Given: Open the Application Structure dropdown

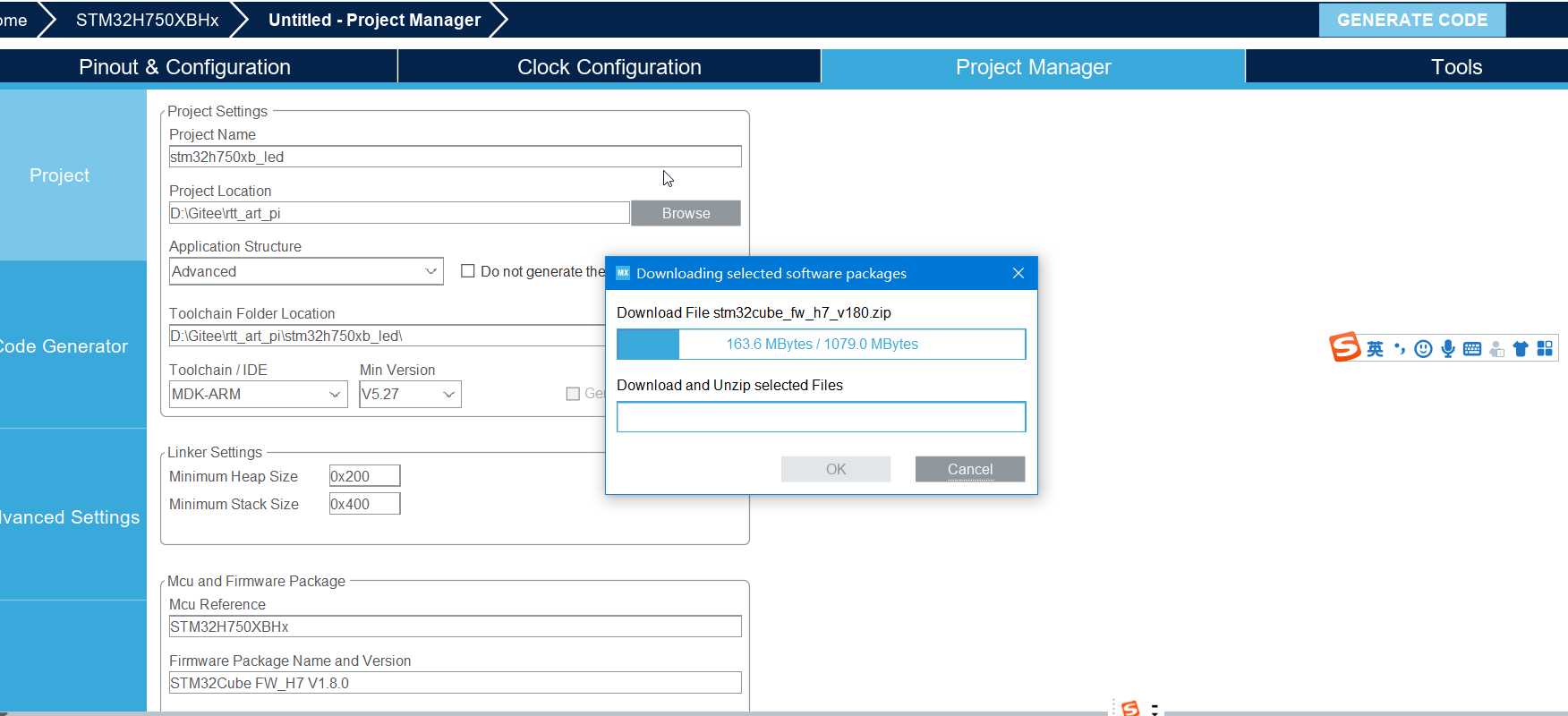Looking at the screenshot, I should click(306, 271).
